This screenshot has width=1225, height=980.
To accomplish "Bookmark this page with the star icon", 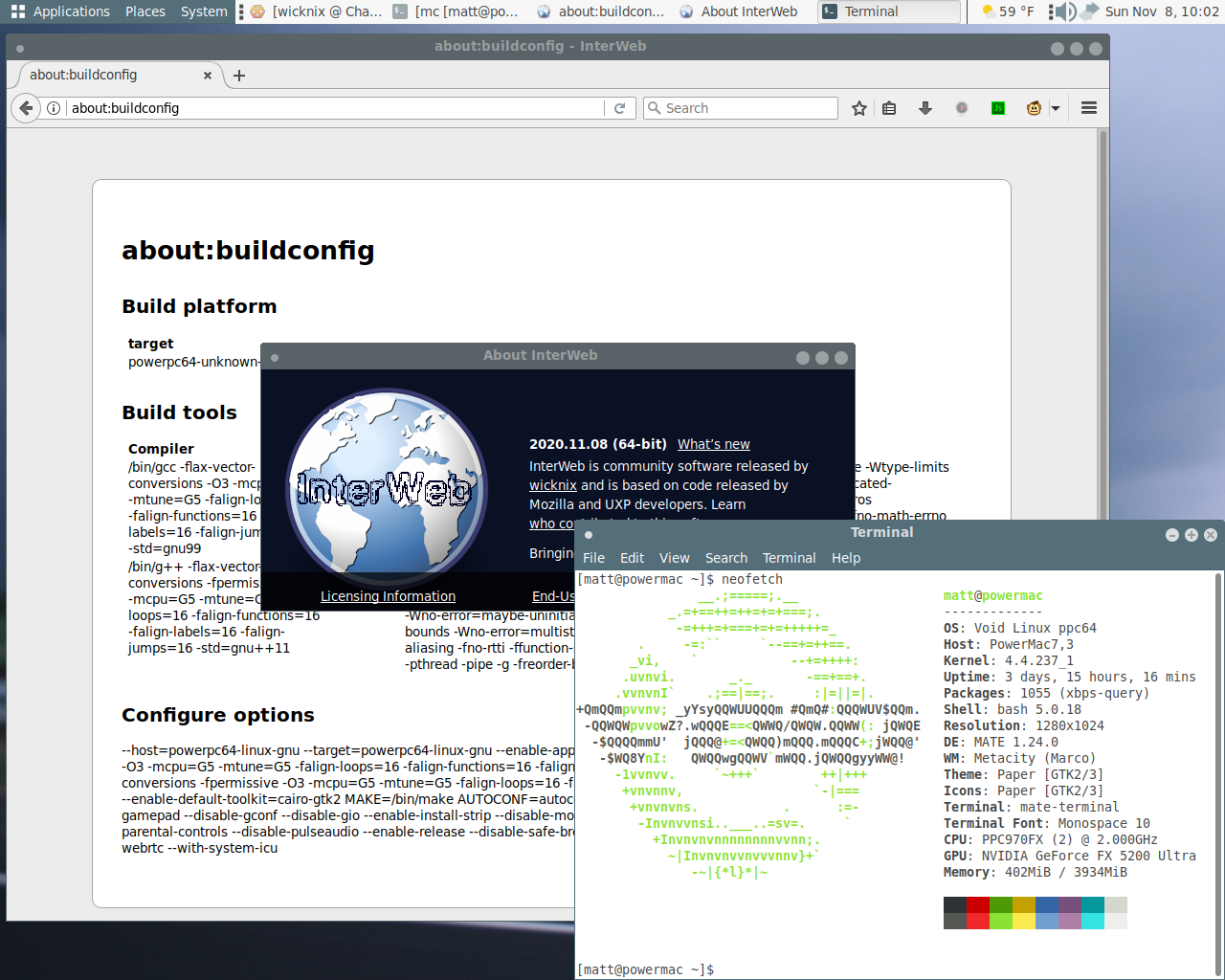I will [x=859, y=108].
